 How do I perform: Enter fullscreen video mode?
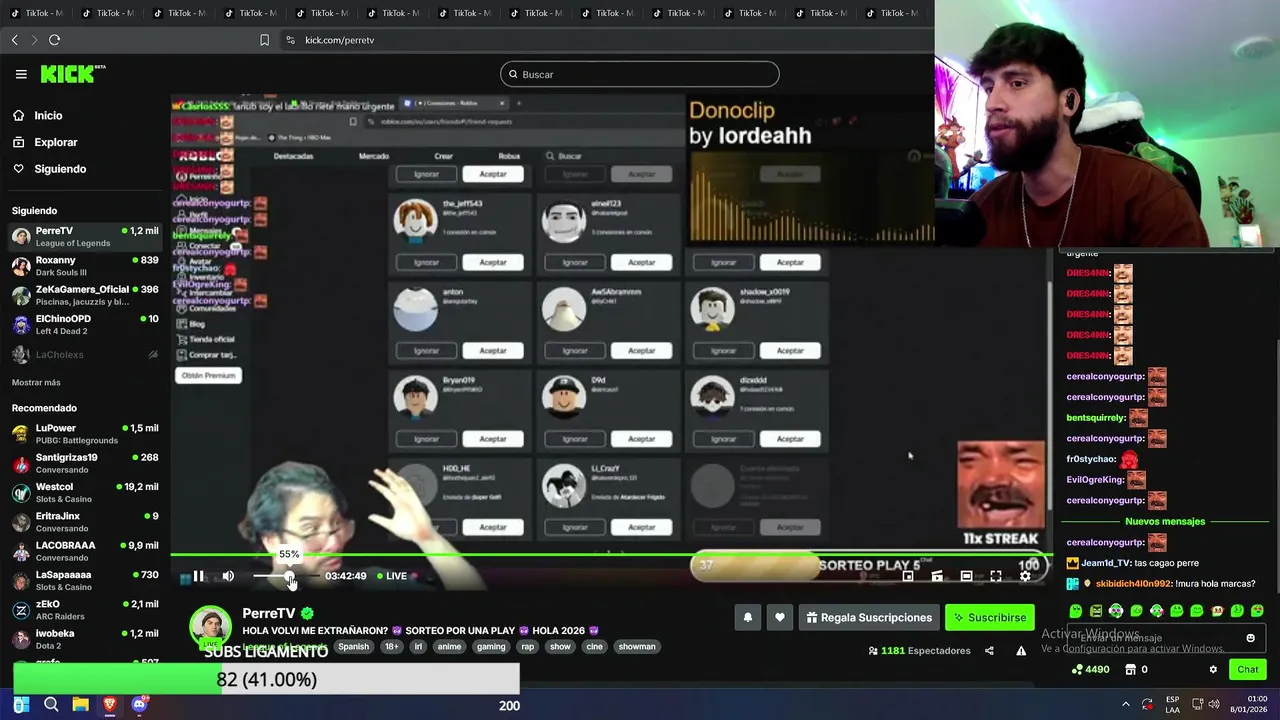point(996,576)
